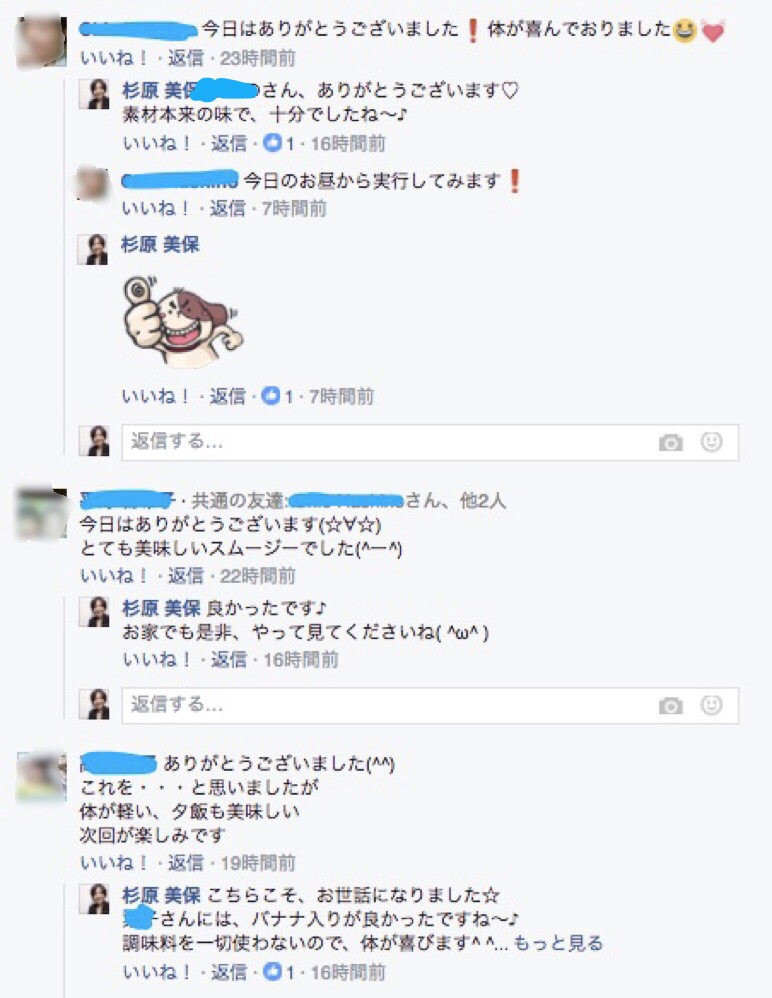Viewport: 772px width, 998px height.
Task: Click like count icon beside 16時間前 in top thread
Action: [x=272, y=143]
